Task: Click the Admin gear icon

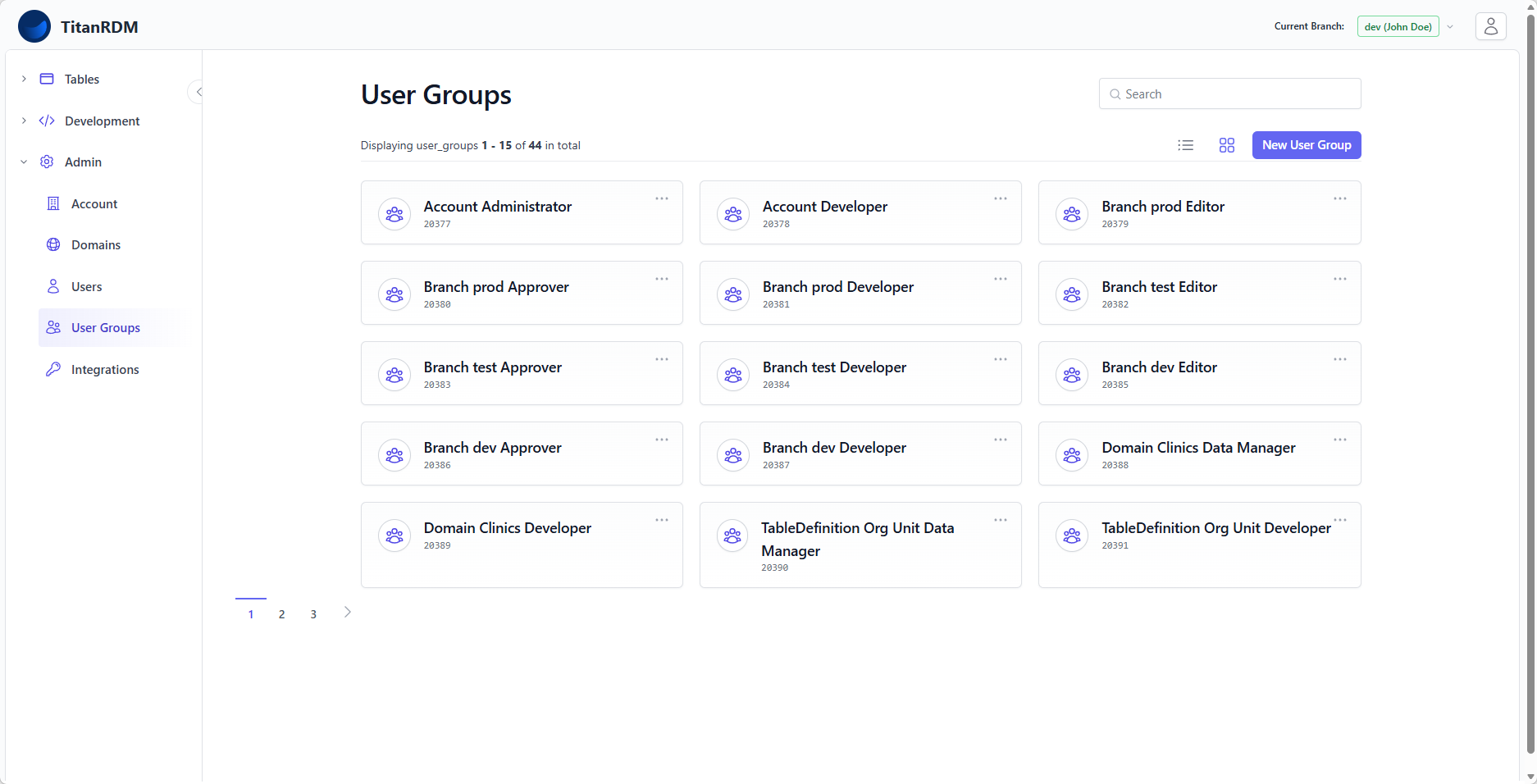Action: pos(47,162)
